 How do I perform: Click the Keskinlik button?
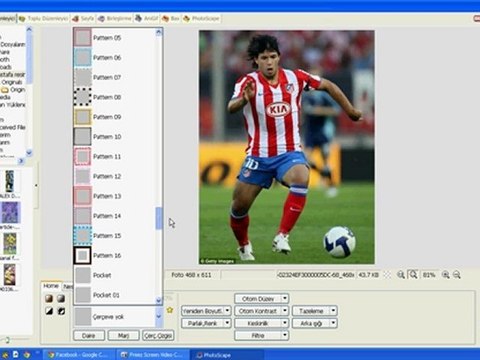click(258, 323)
